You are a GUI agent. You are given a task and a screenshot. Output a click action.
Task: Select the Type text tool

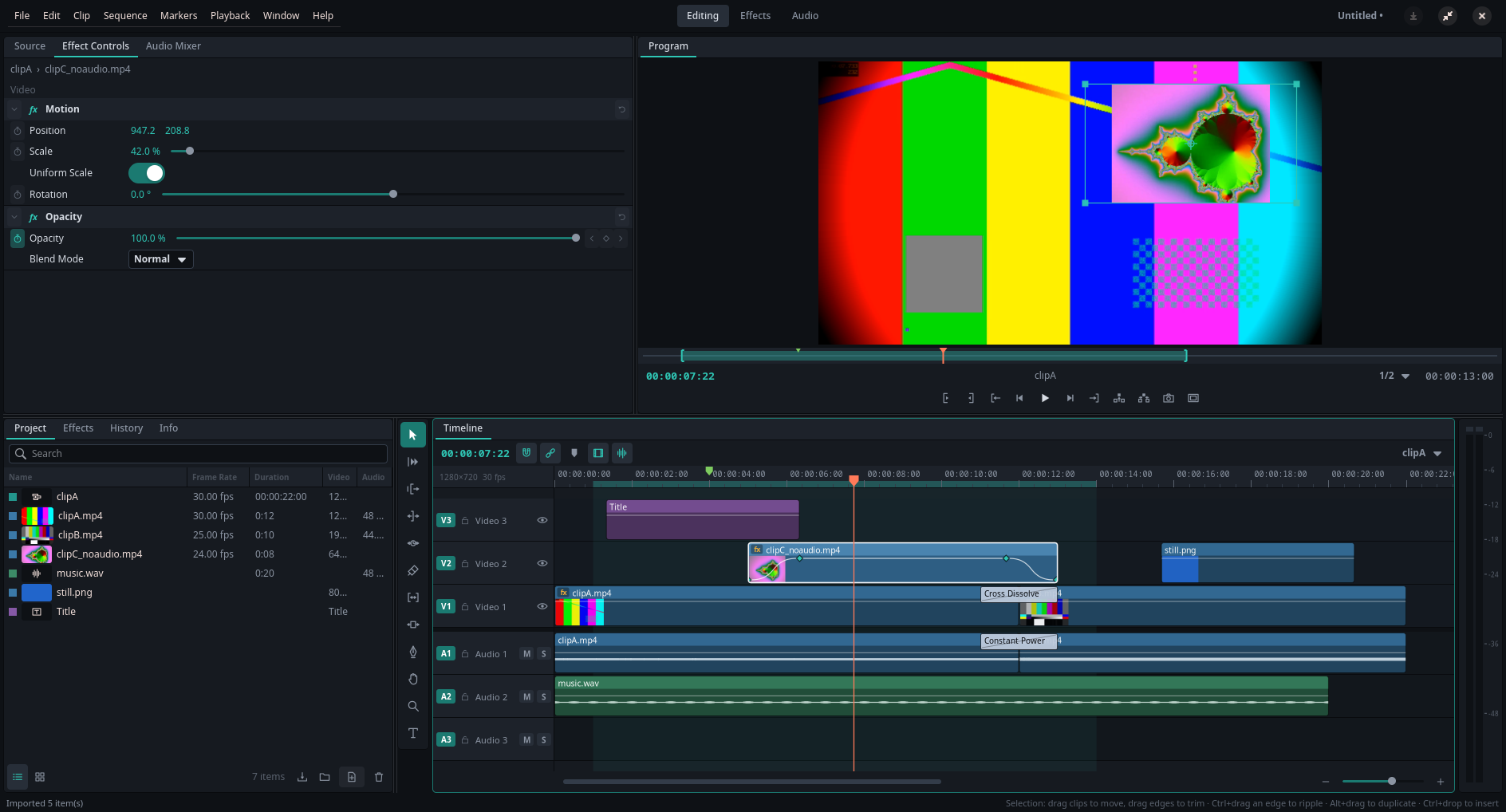click(x=413, y=733)
